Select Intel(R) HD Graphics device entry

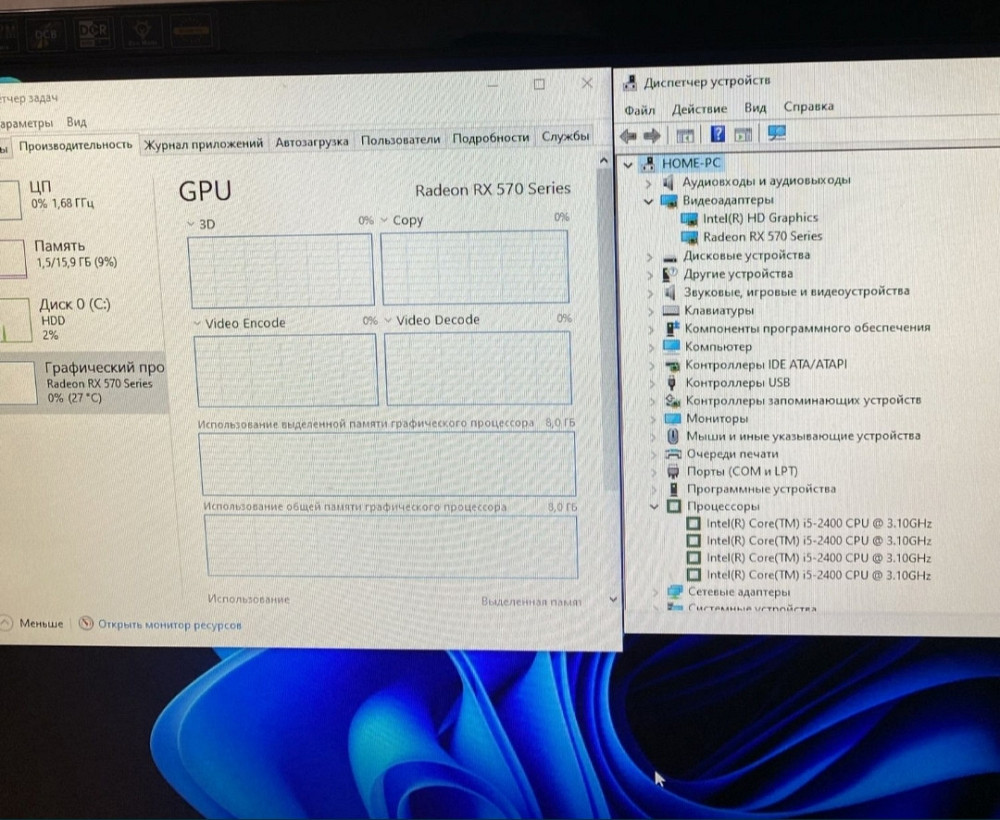[759, 218]
